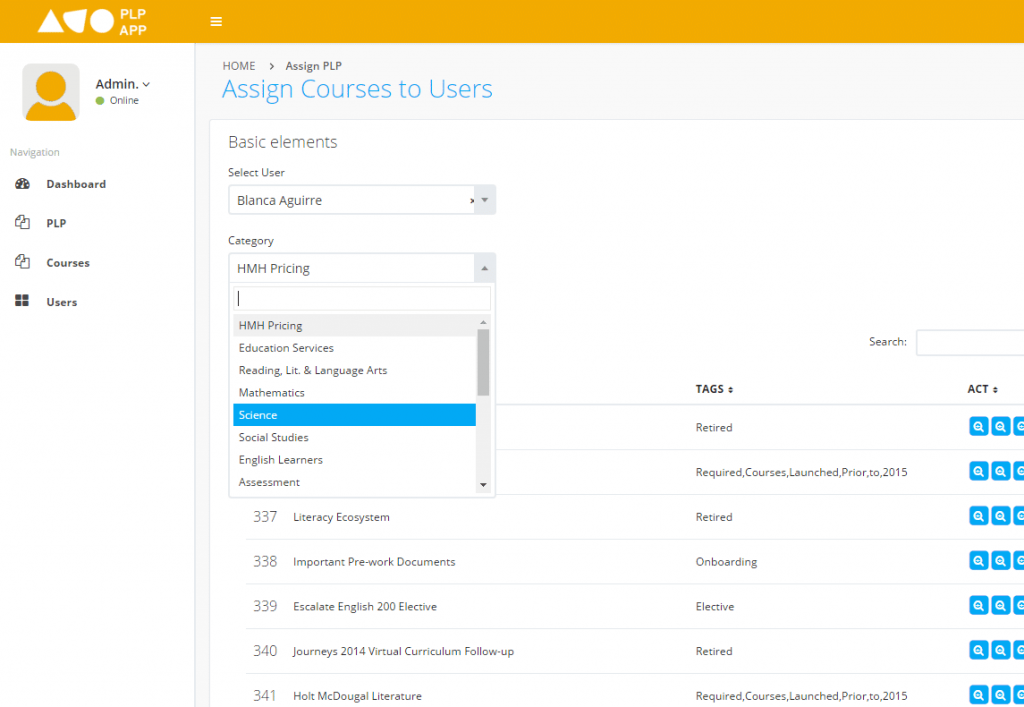
Task: Click the HMH Pricing category select box
Action: click(362, 268)
